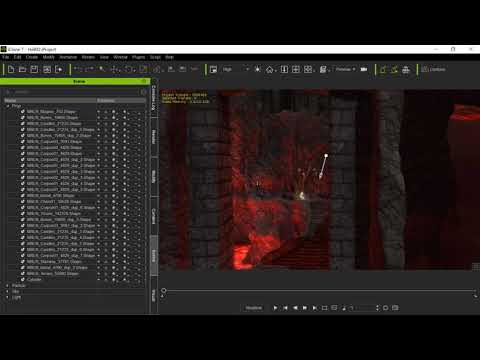This screenshot has height=360, width=480.
Task: Click the Redo arrow icon
Action: coord(90,69)
